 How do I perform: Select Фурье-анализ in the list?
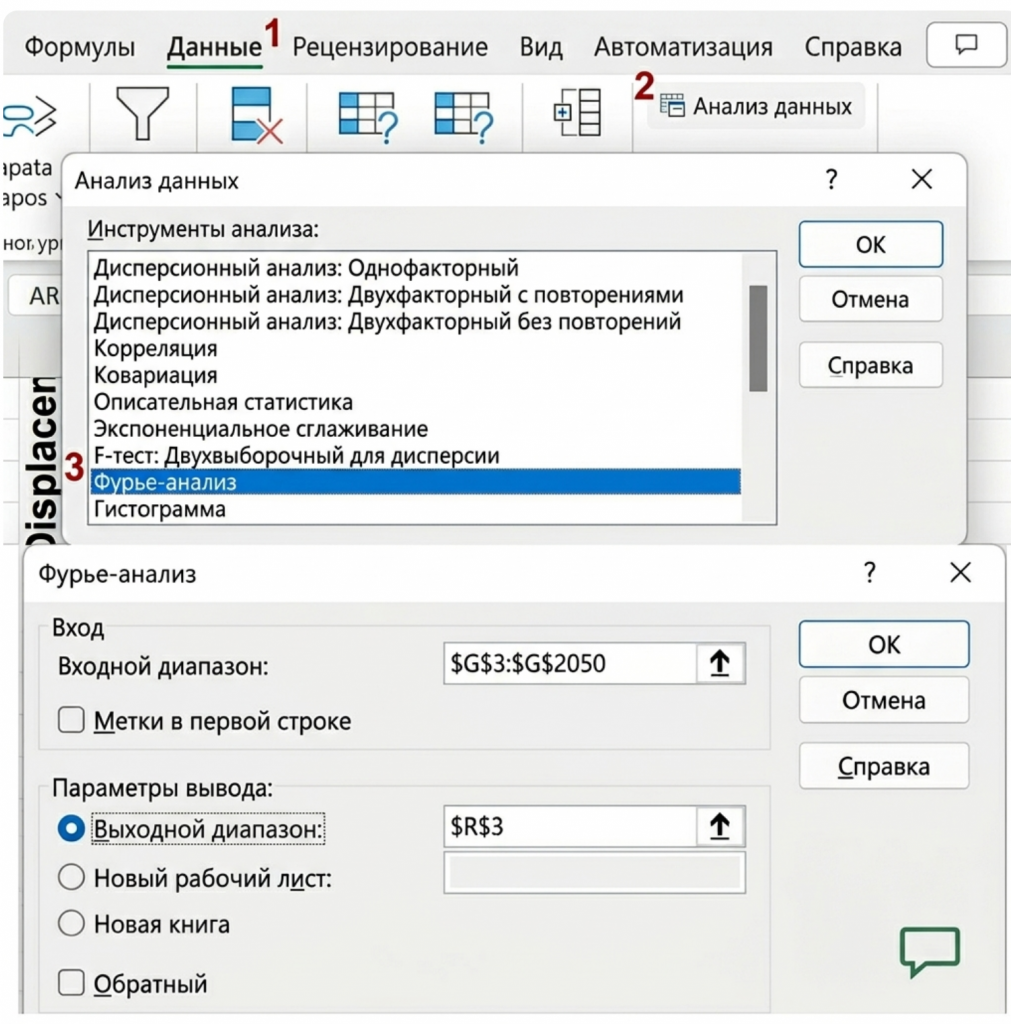pyautogui.click(x=415, y=482)
